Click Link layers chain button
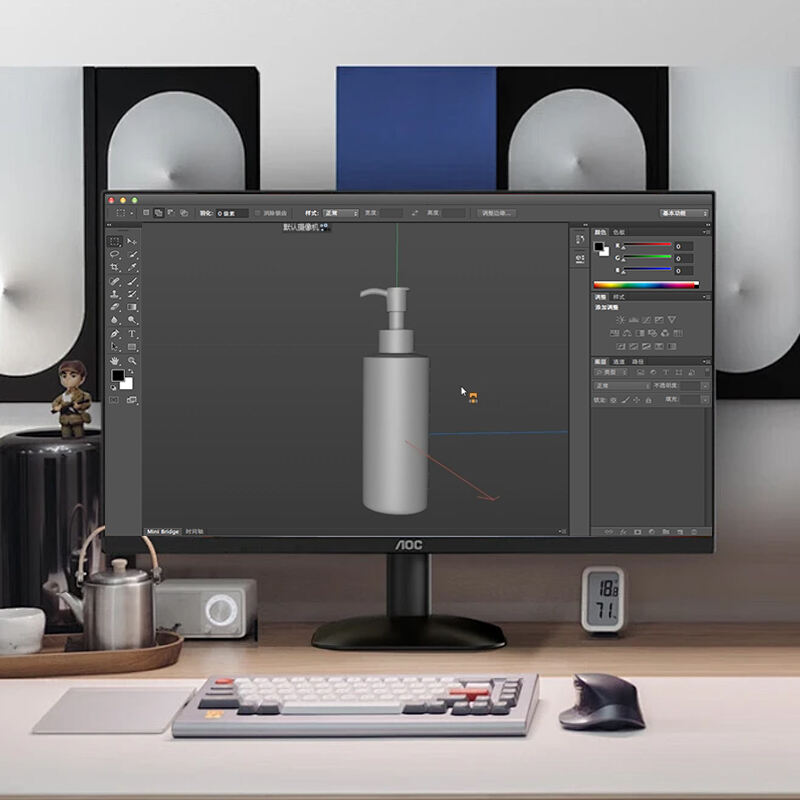 point(609,532)
